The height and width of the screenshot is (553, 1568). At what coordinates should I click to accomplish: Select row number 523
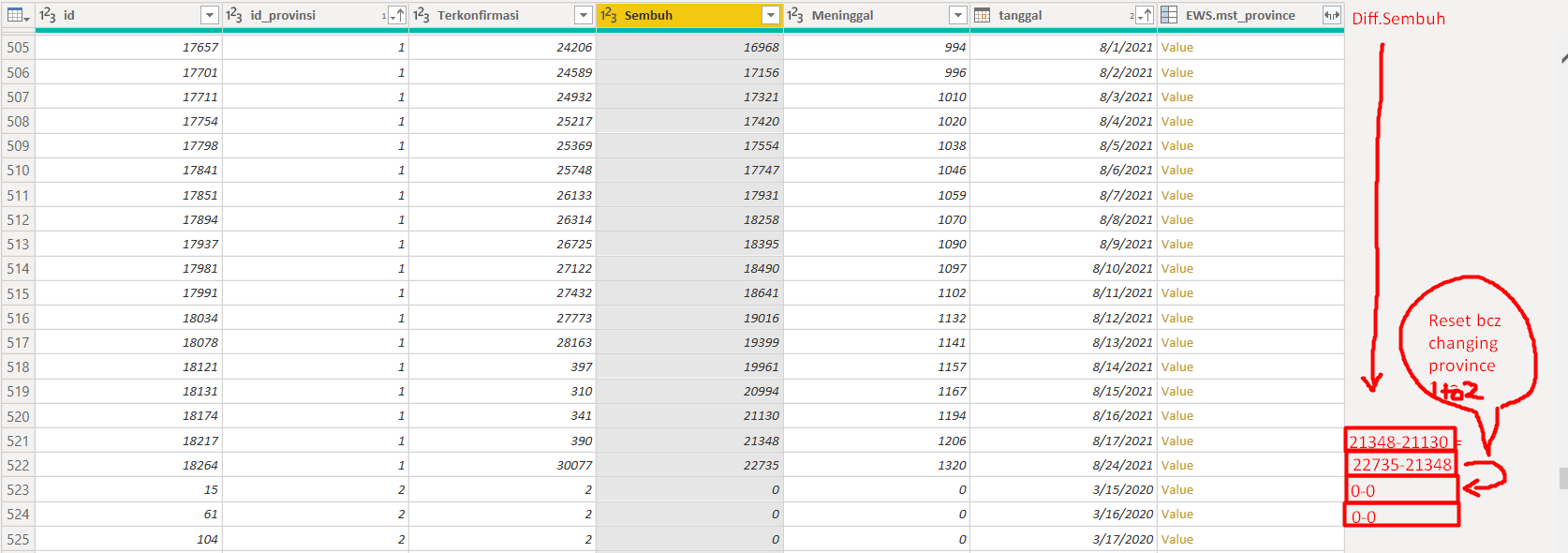click(x=18, y=490)
